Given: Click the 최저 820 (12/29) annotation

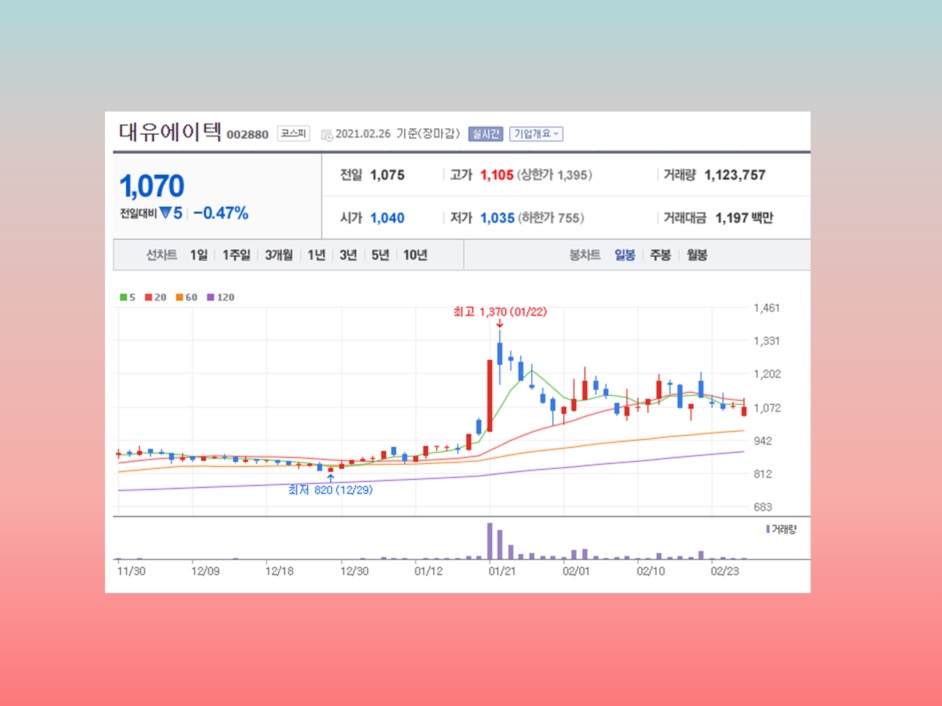Looking at the screenshot, I should point(330,490).
